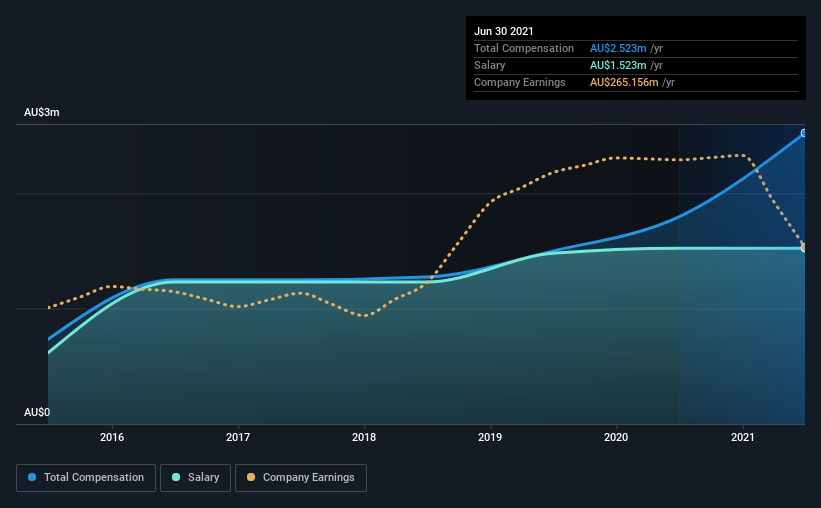Select the 2019 x-axis label
821x508 pixels.
coord(490,437)
